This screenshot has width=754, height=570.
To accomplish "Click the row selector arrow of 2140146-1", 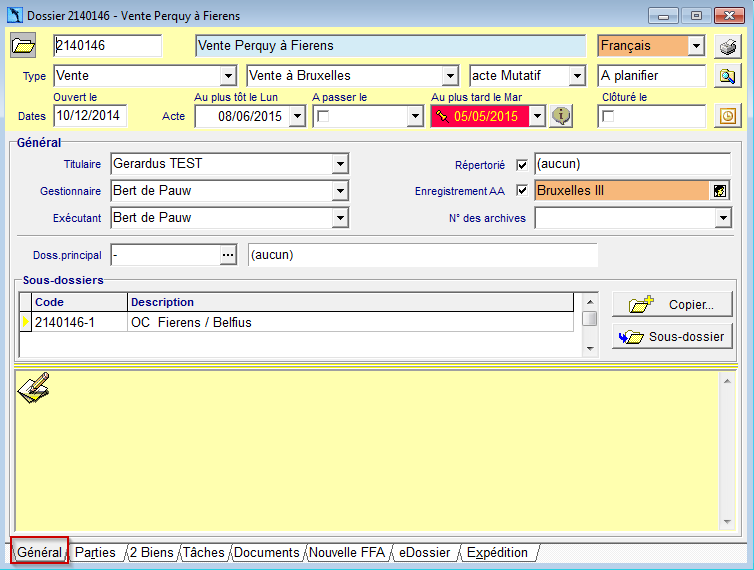I will pos(25,322).
